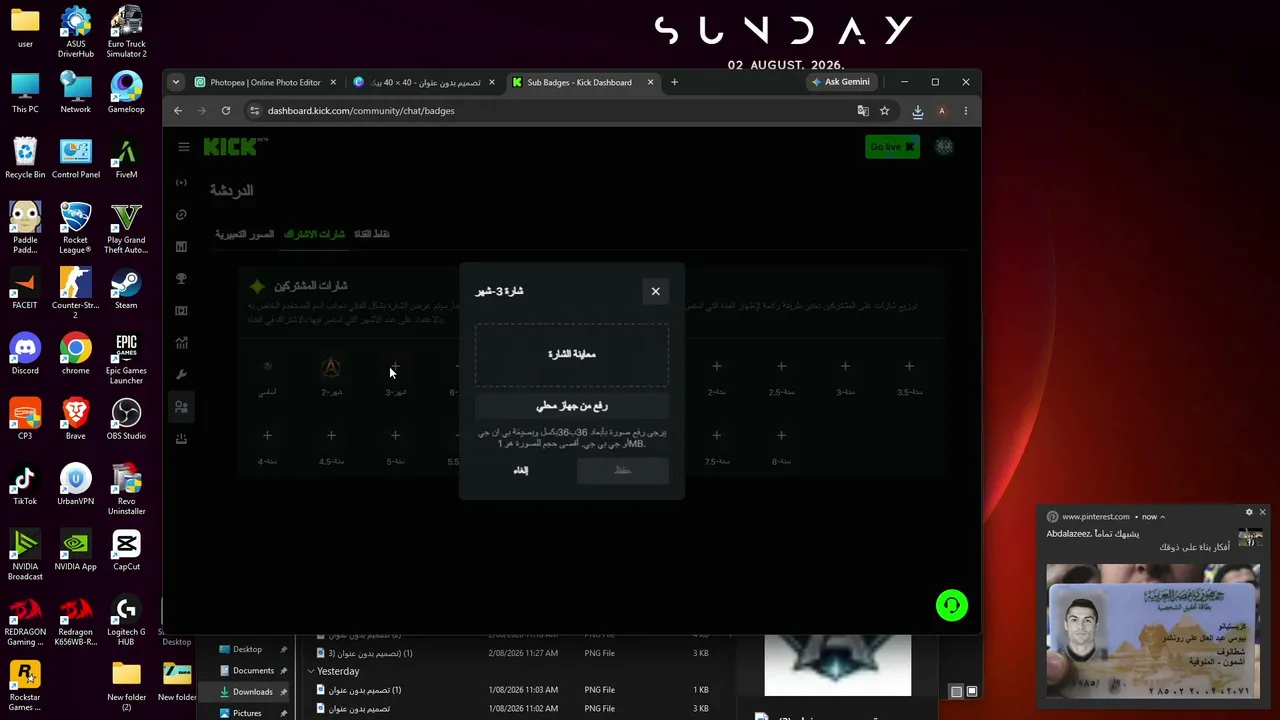The width and height of the screenshot is (1280, 720).
Task: Open the Kick sidebar hamburger menu
Action: tap(184, 147)
